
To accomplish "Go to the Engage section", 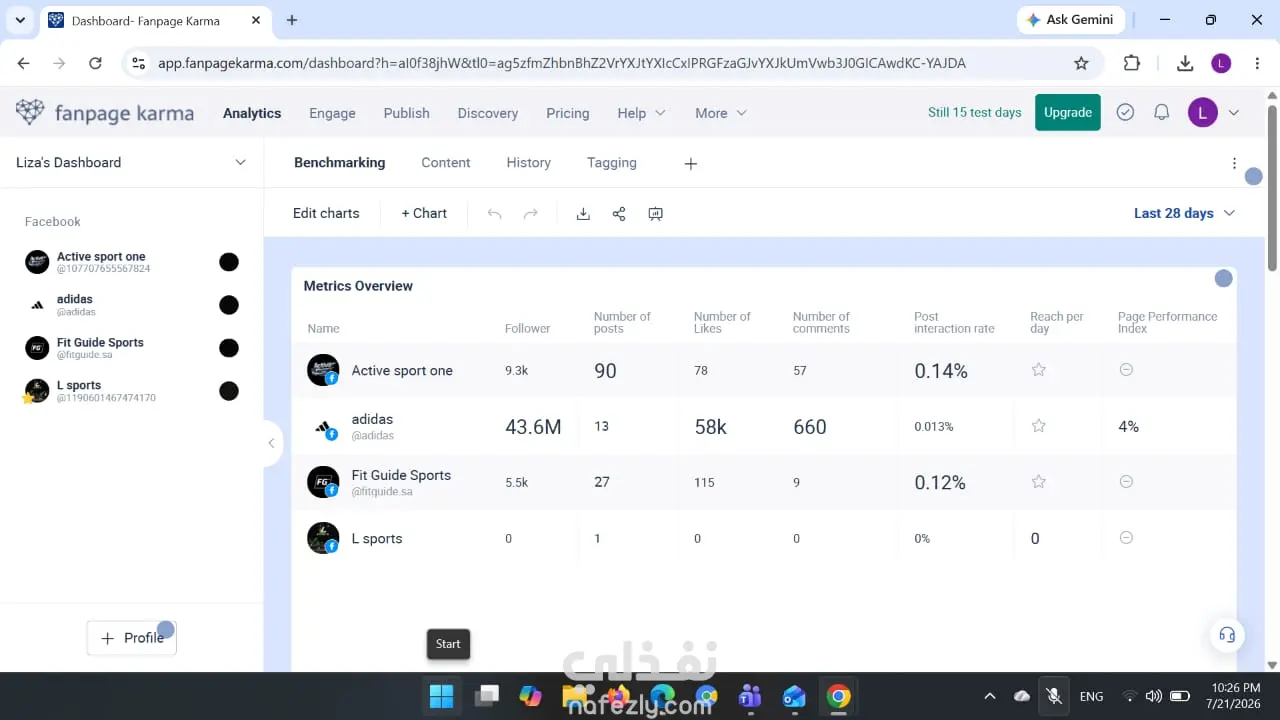I will click(332, 113).
